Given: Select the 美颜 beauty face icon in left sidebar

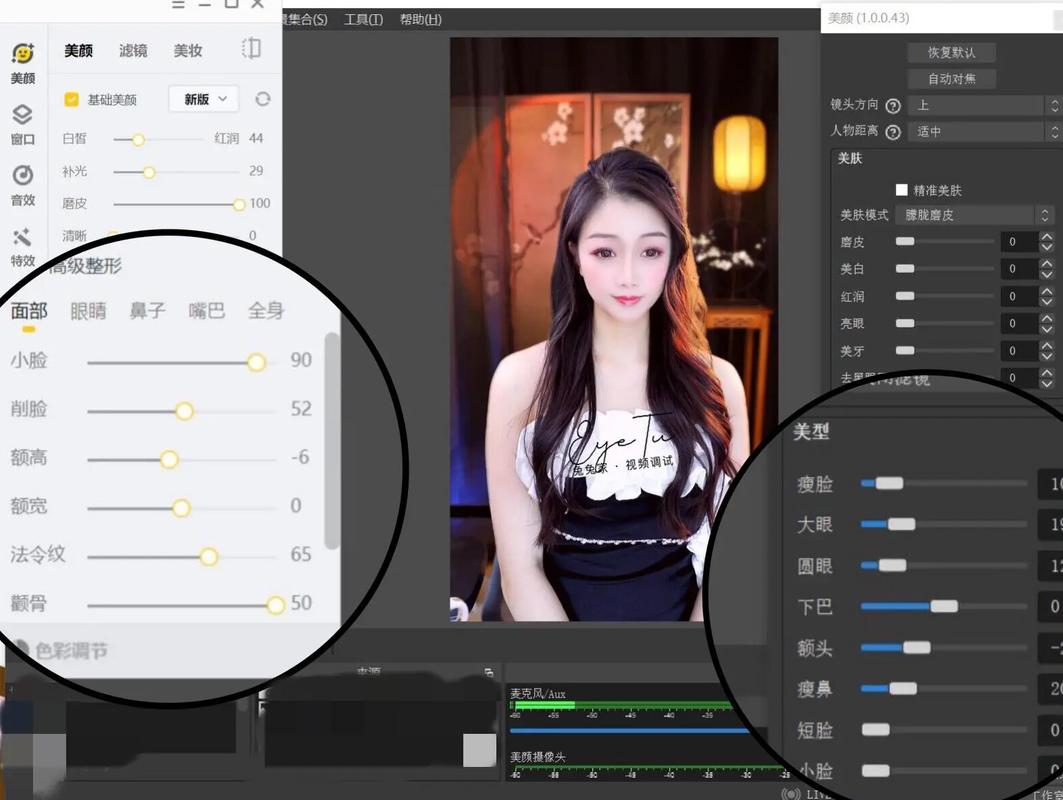Looking at the screenshot, I should tap(22, 55).
